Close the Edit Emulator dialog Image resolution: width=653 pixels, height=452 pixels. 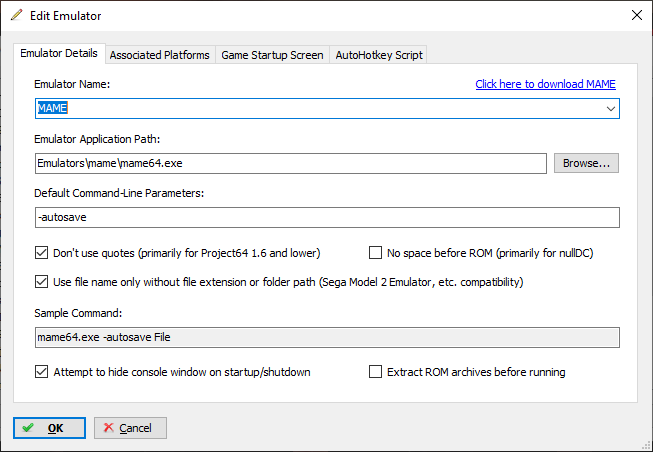tap(637, 15)
